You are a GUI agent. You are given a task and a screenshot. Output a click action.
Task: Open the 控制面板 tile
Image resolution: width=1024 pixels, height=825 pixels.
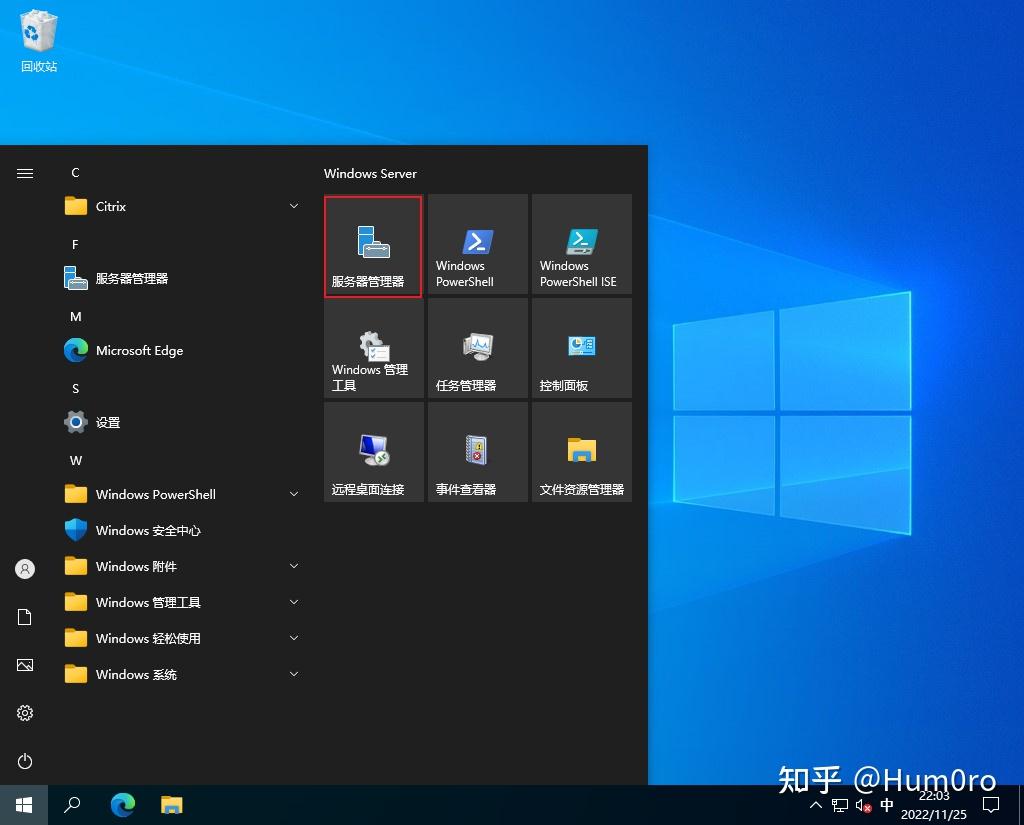581,348
